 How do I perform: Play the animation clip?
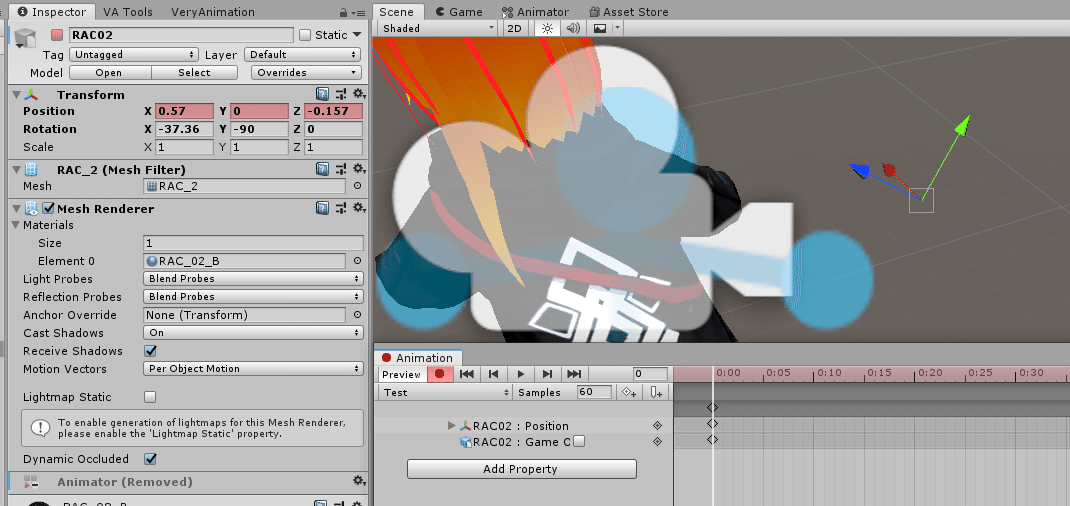[521, 374]
